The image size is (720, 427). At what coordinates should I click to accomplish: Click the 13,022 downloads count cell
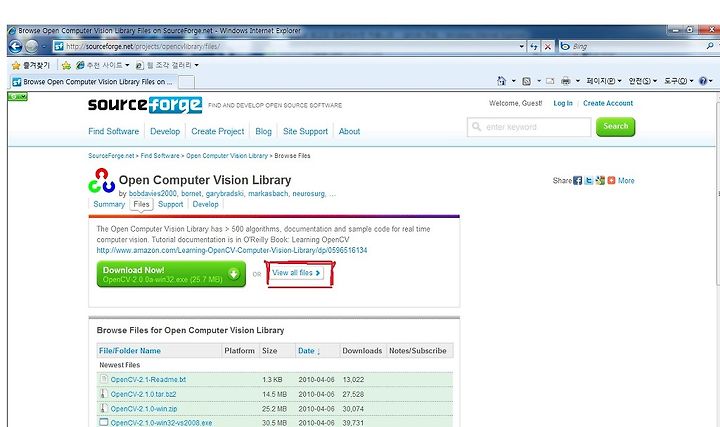(x=353, y=380)
